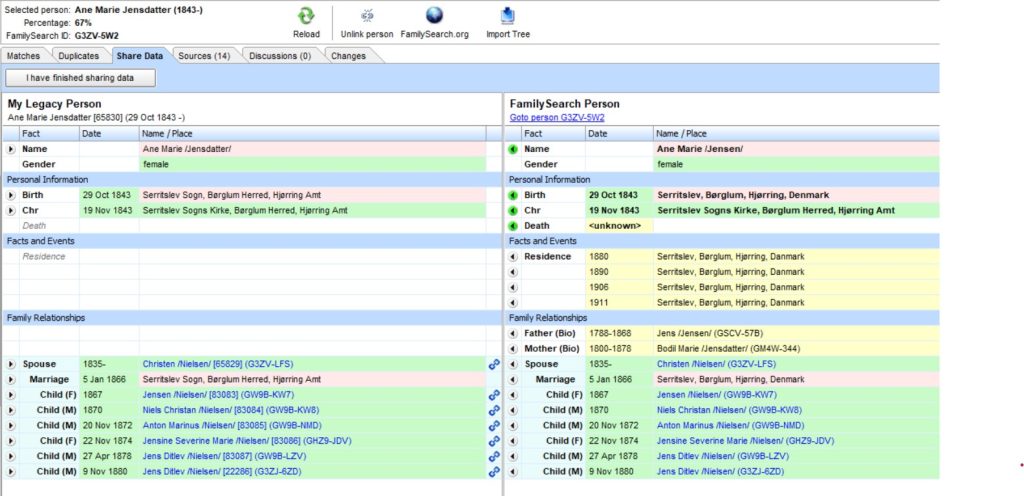Open FamilySearch spouse Christen Nielsen (G3ZV-LFS) link
Viewport: 1024px width, 496px height.
(x=716, y=364)
